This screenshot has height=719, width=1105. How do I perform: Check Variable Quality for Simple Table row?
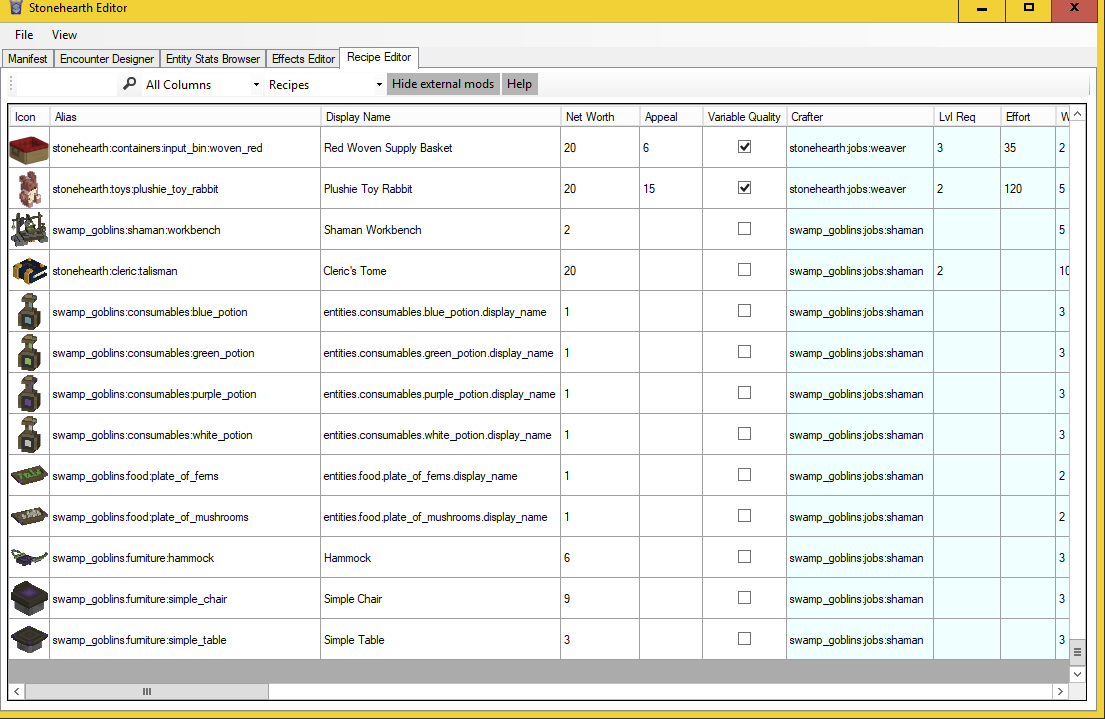coord(744,639)
